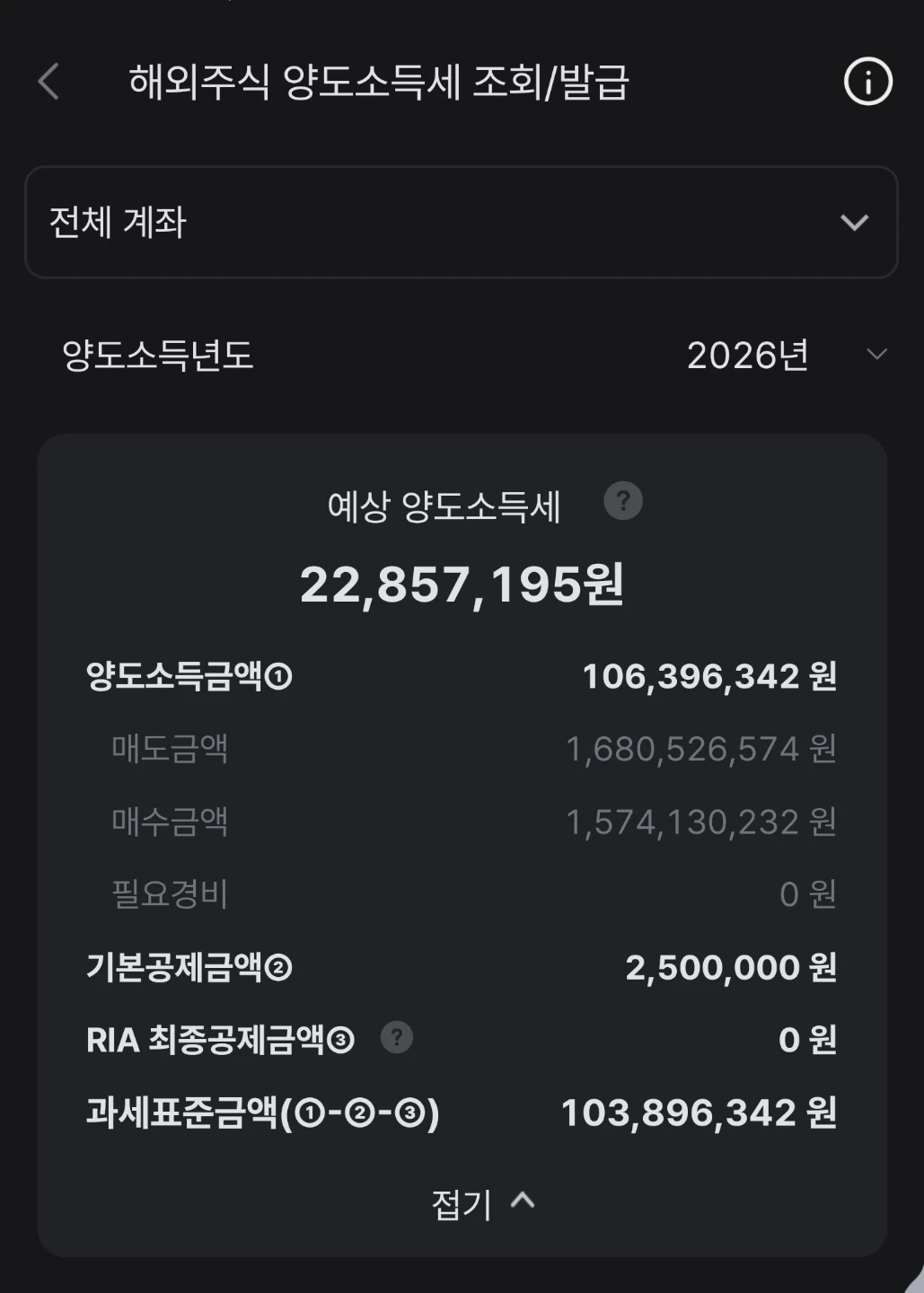Click the 양도소득년도 label
Viewport: 924px width, 1293px height.
(157, 356)
